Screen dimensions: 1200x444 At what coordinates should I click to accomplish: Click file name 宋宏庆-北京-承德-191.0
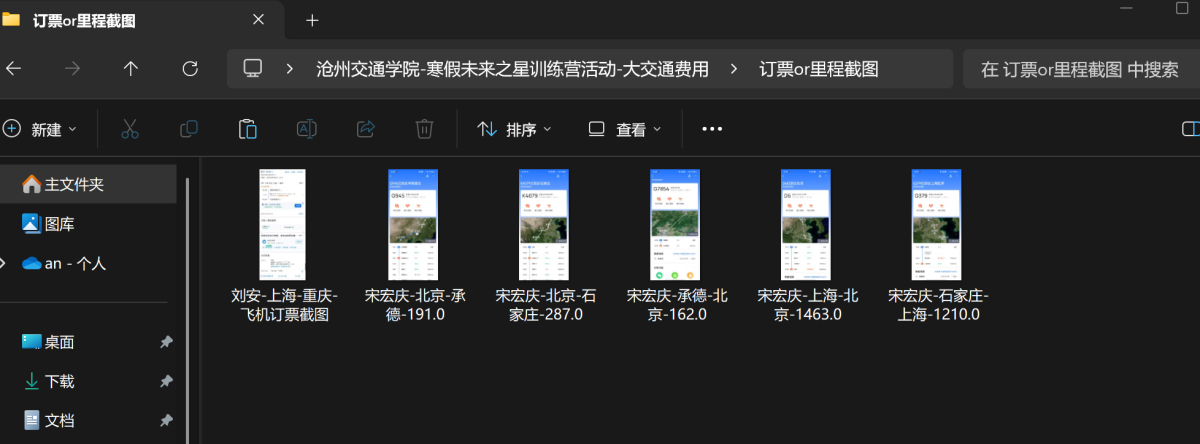click(414, 305)
